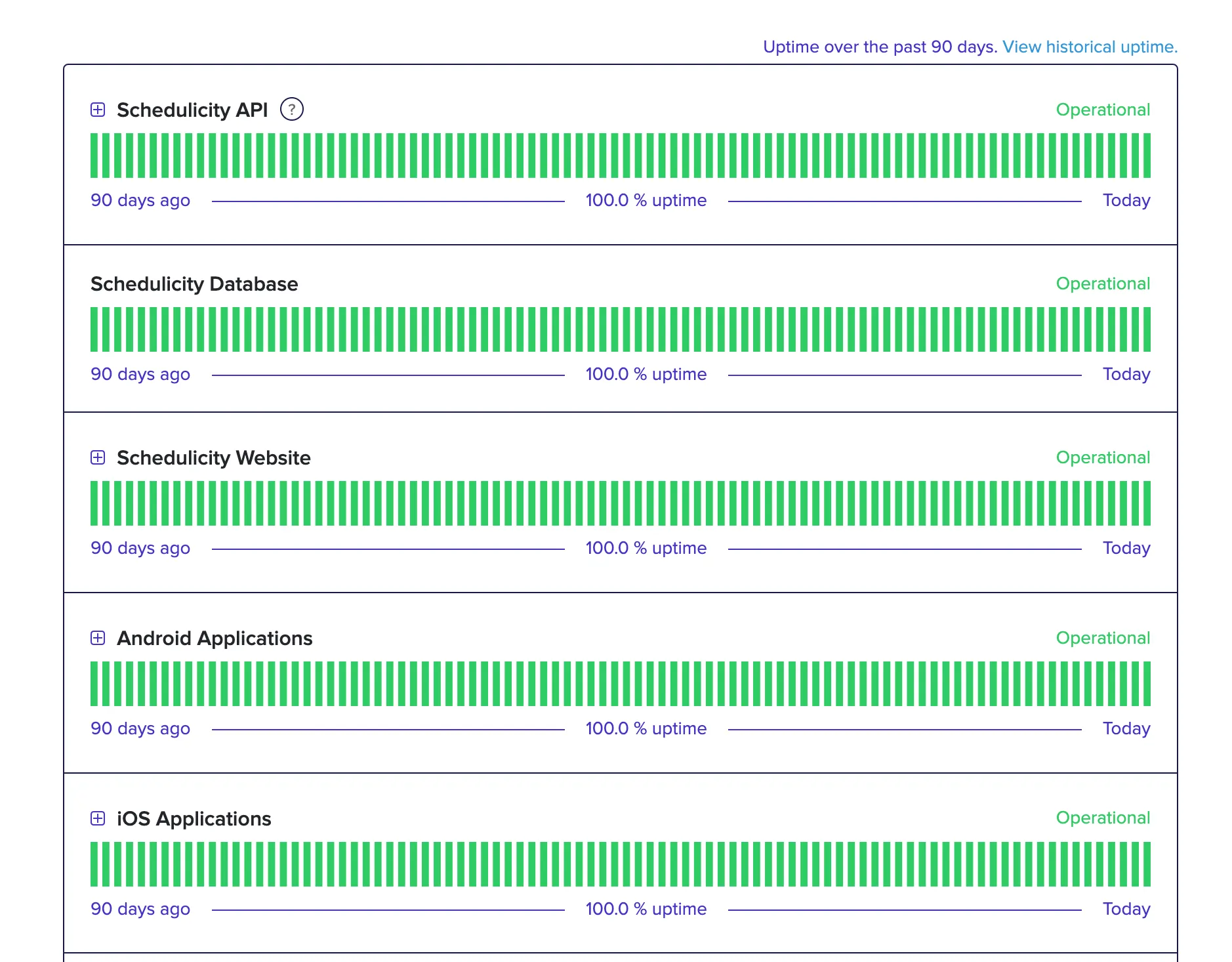Click the last uptime bar of Schedulicity Website
The image size is (1232, 962).
(1147, 503)
